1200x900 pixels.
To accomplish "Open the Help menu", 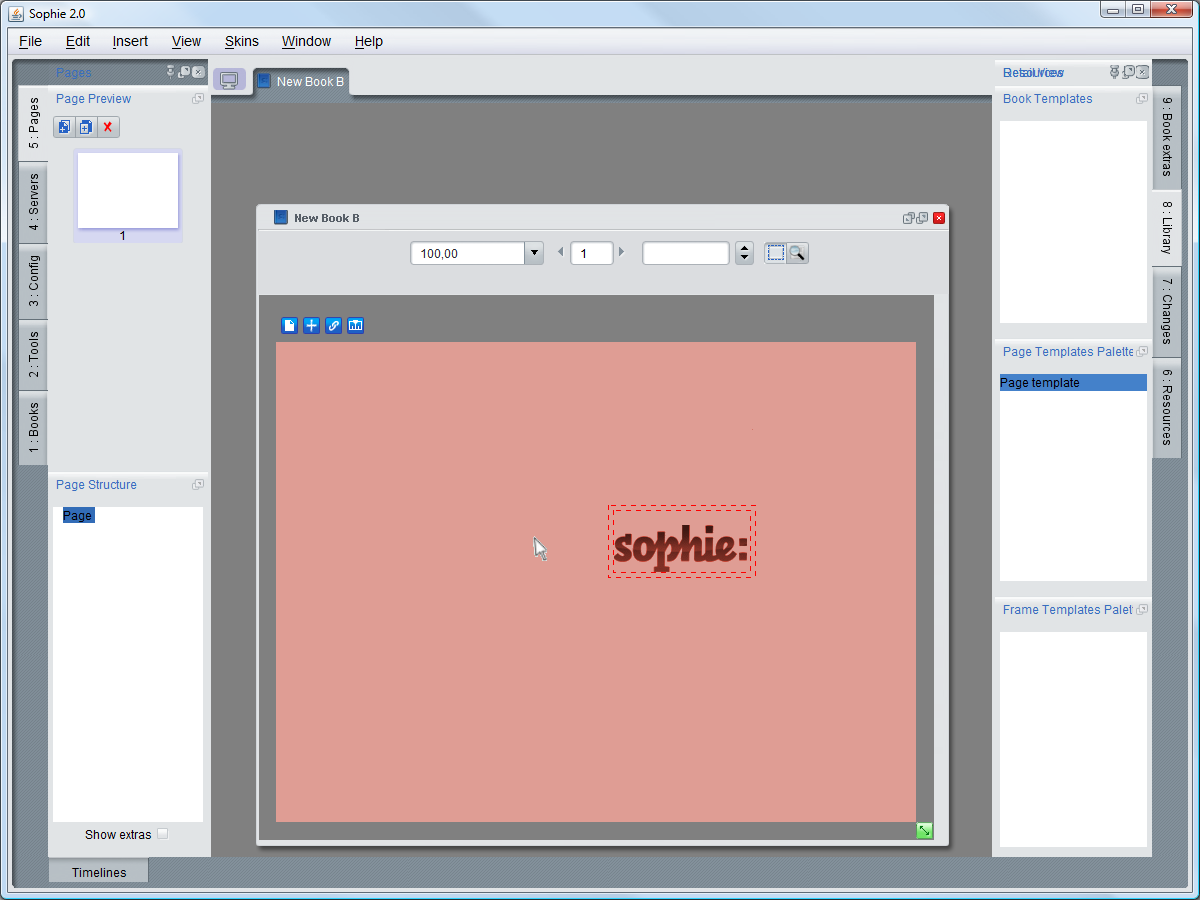I will [369, 41].
